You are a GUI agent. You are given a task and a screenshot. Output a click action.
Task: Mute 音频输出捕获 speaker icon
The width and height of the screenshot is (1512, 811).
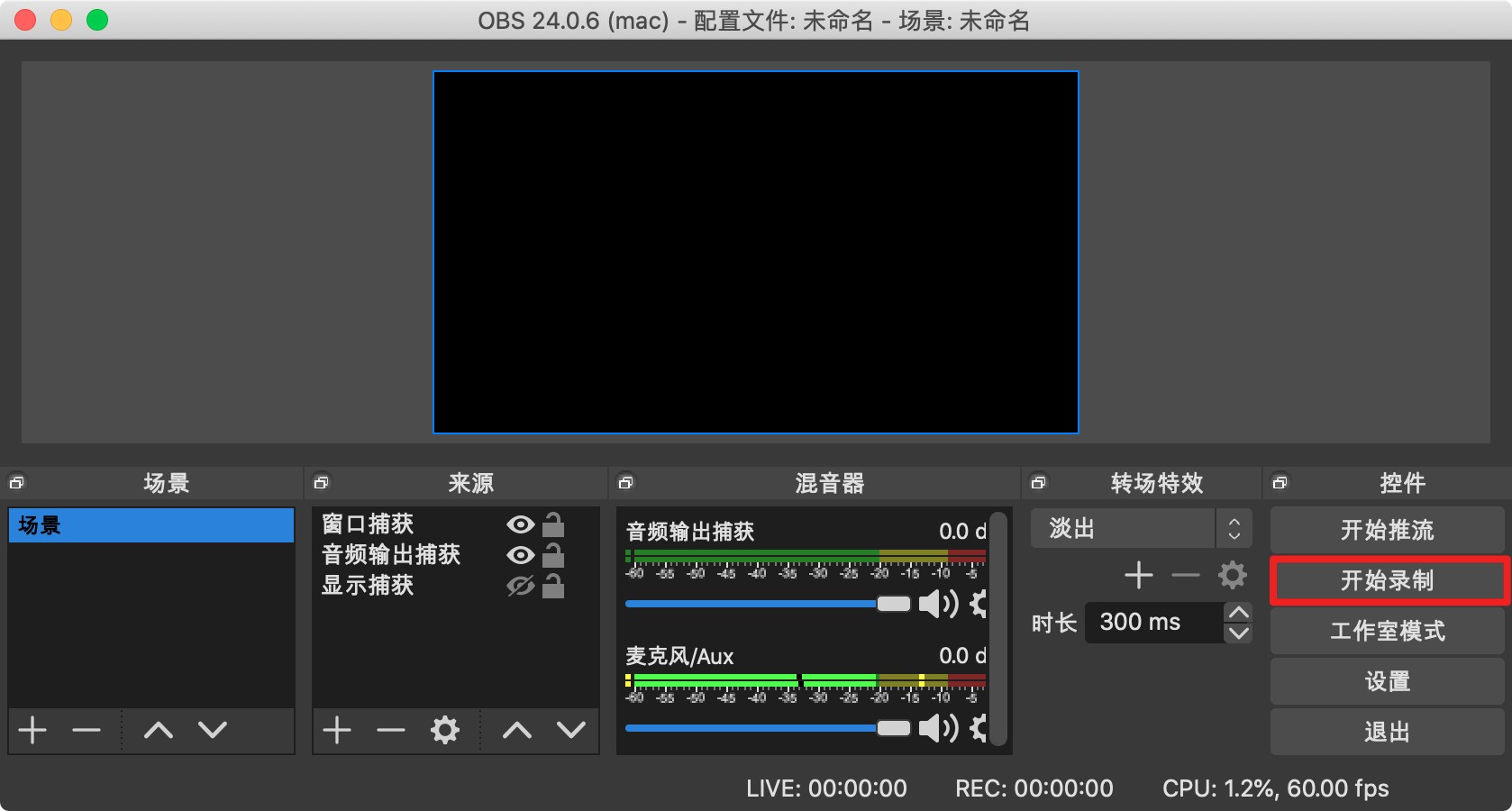[x=937, y=604]
